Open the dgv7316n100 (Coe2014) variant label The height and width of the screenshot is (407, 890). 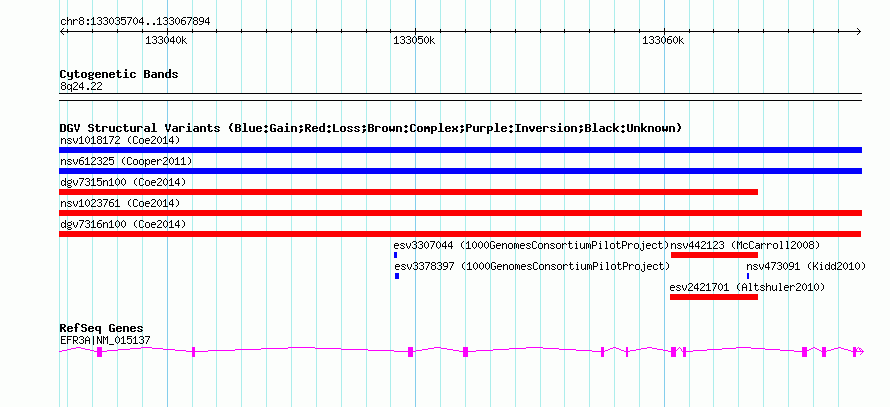pos(123,224)
